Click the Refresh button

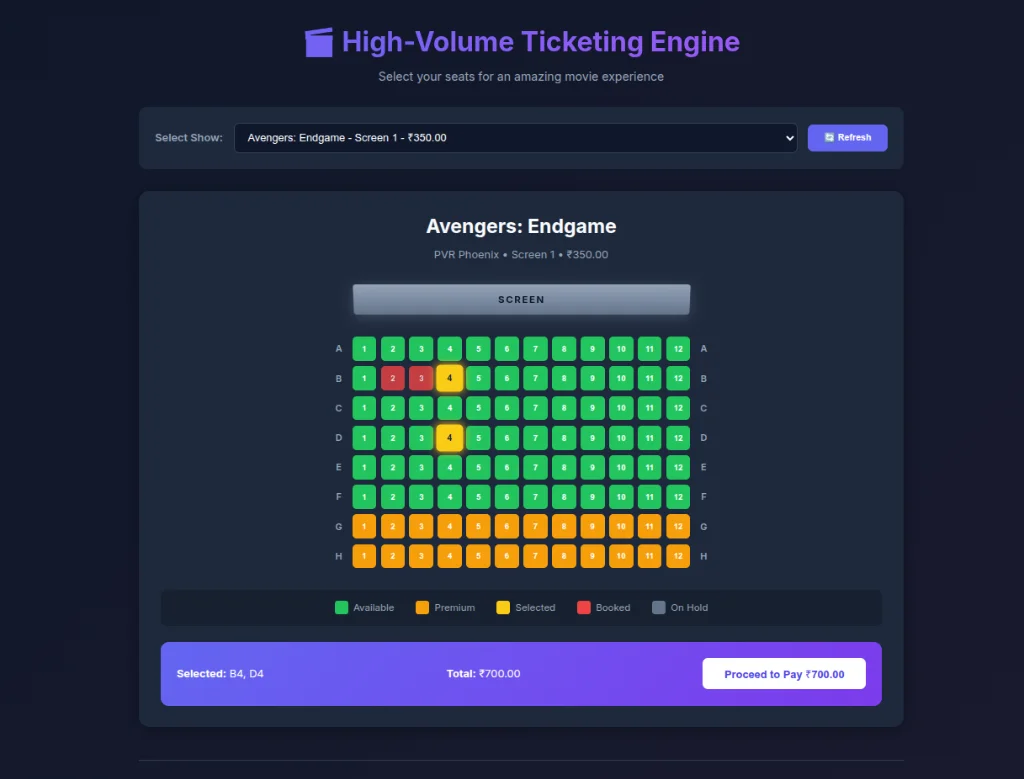point(847,137)
